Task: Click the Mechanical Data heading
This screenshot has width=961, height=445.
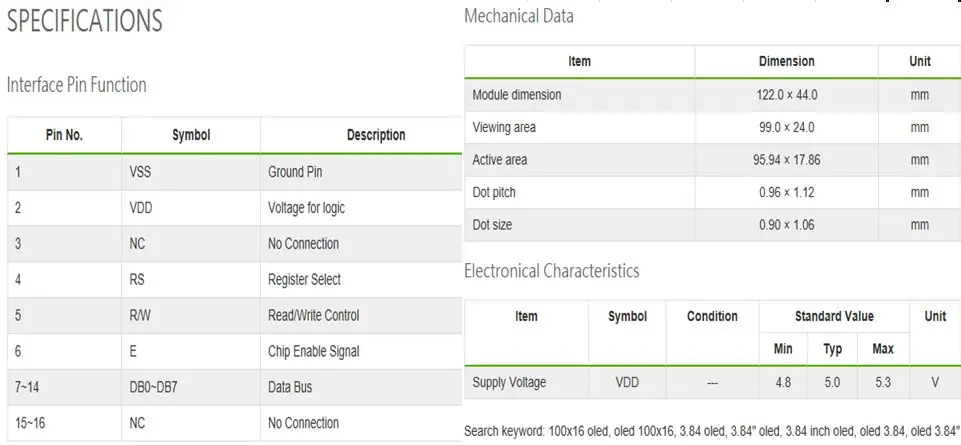Action: (519, 16)
